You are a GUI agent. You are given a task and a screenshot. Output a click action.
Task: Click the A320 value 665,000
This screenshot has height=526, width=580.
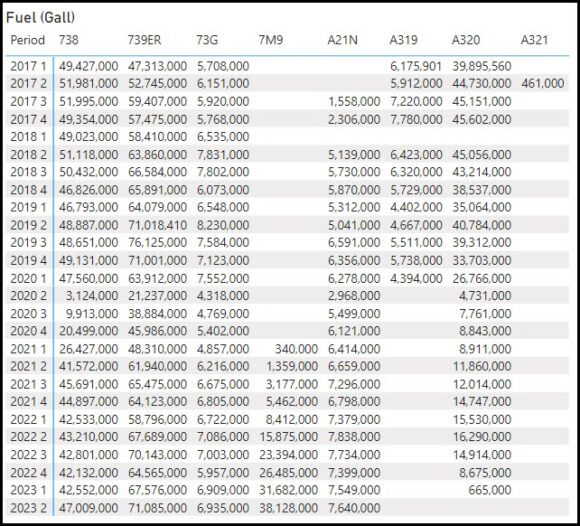click(490, 490)
